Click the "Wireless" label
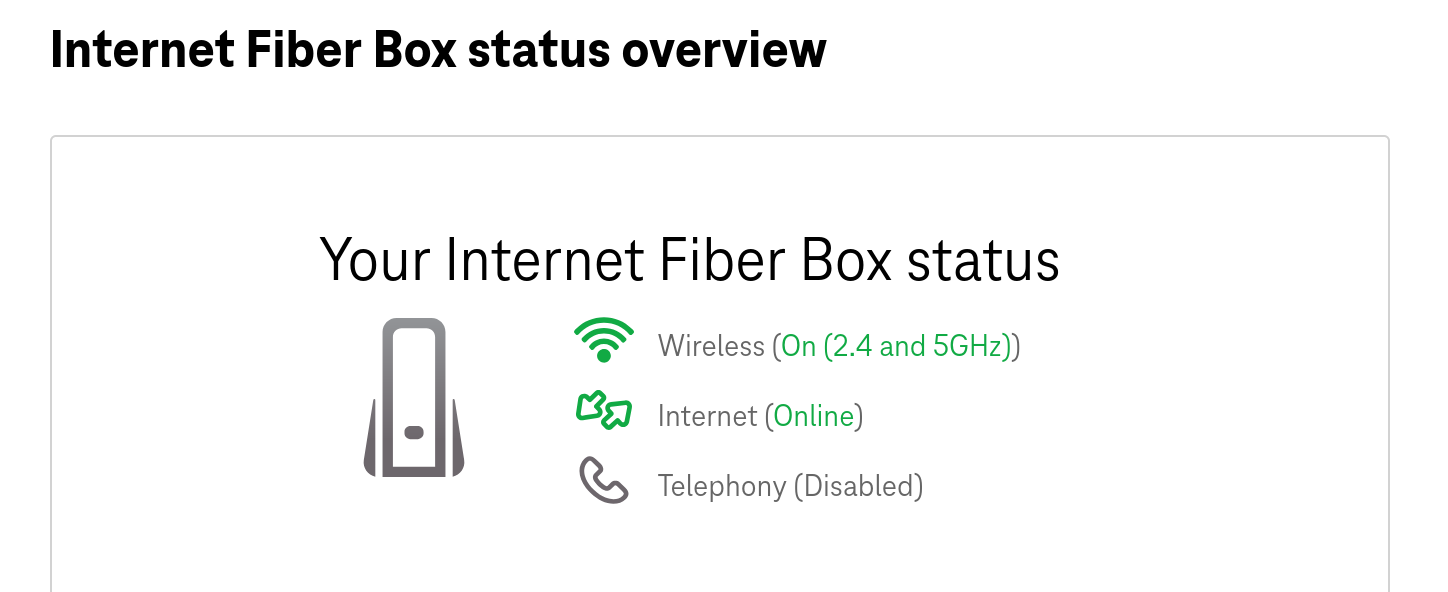 (711, 346)
